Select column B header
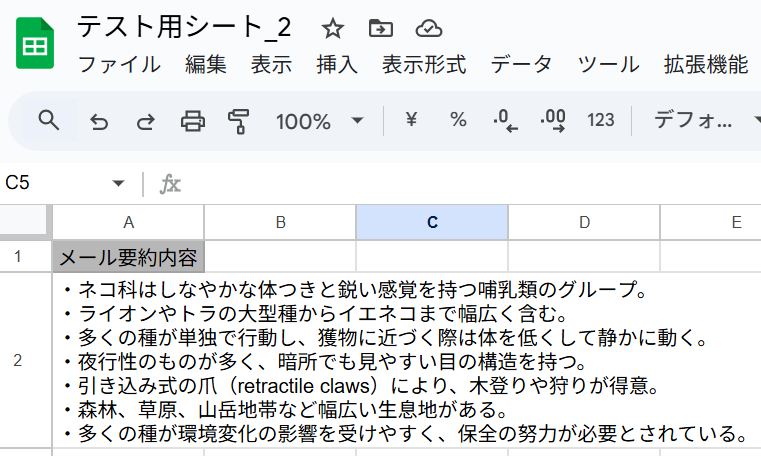This screenshot has height=456, width=761. coord(280,222)
